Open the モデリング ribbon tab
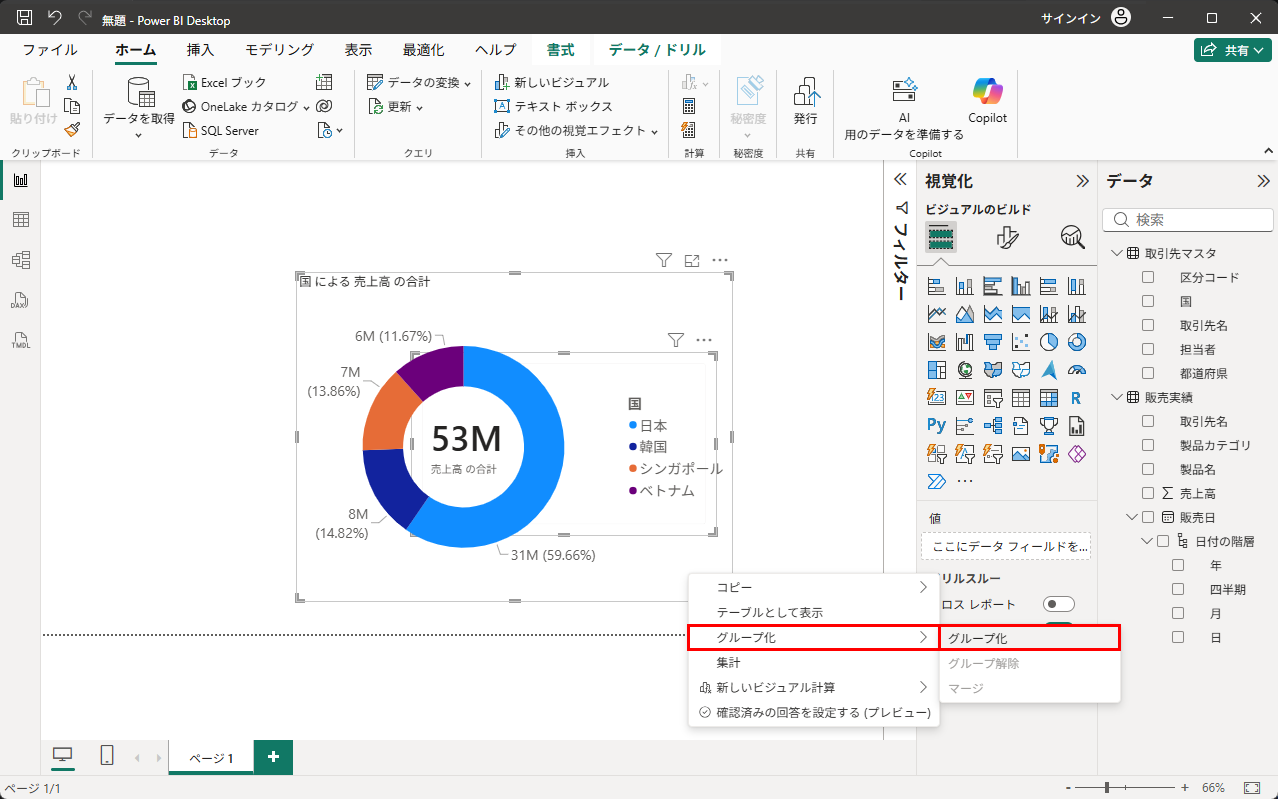 [279, 50]
